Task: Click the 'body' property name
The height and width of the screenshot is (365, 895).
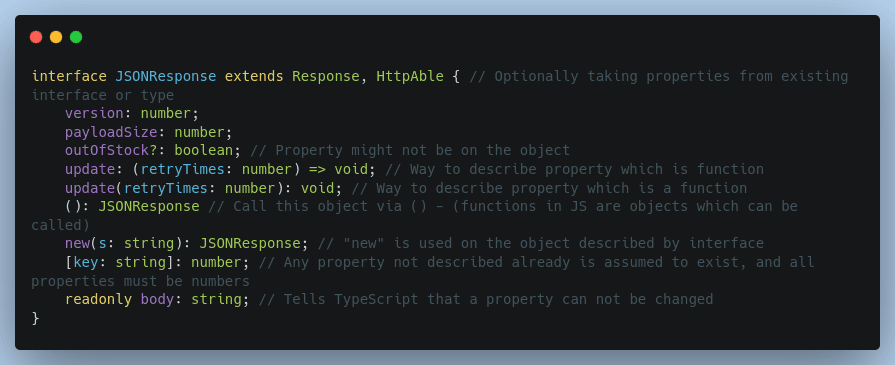Action: [158, 299]
